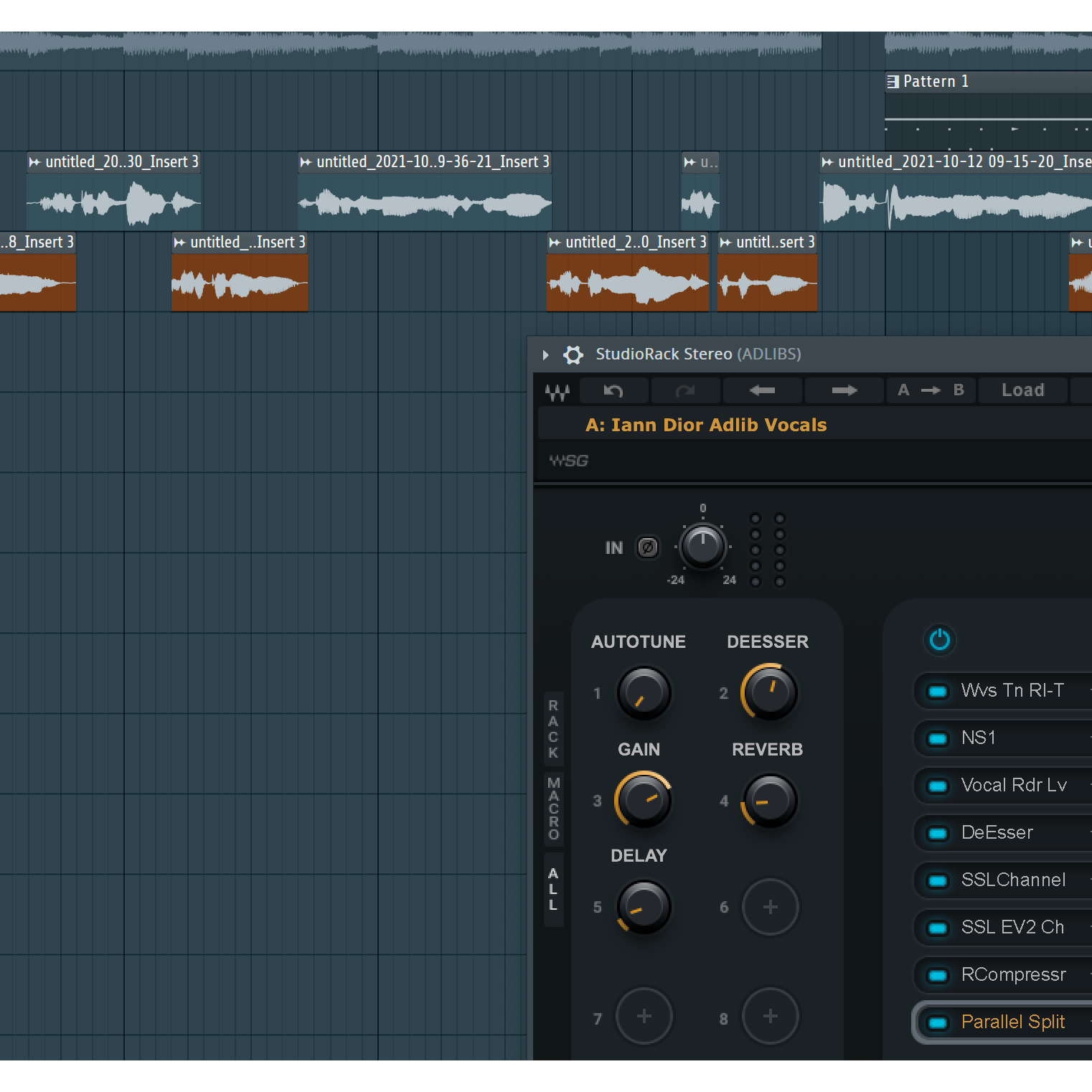Bypass the Vocal Rdr Lv plugin
The height and width of the screenshot is (1092, 1092).
(x=937, y=786)
